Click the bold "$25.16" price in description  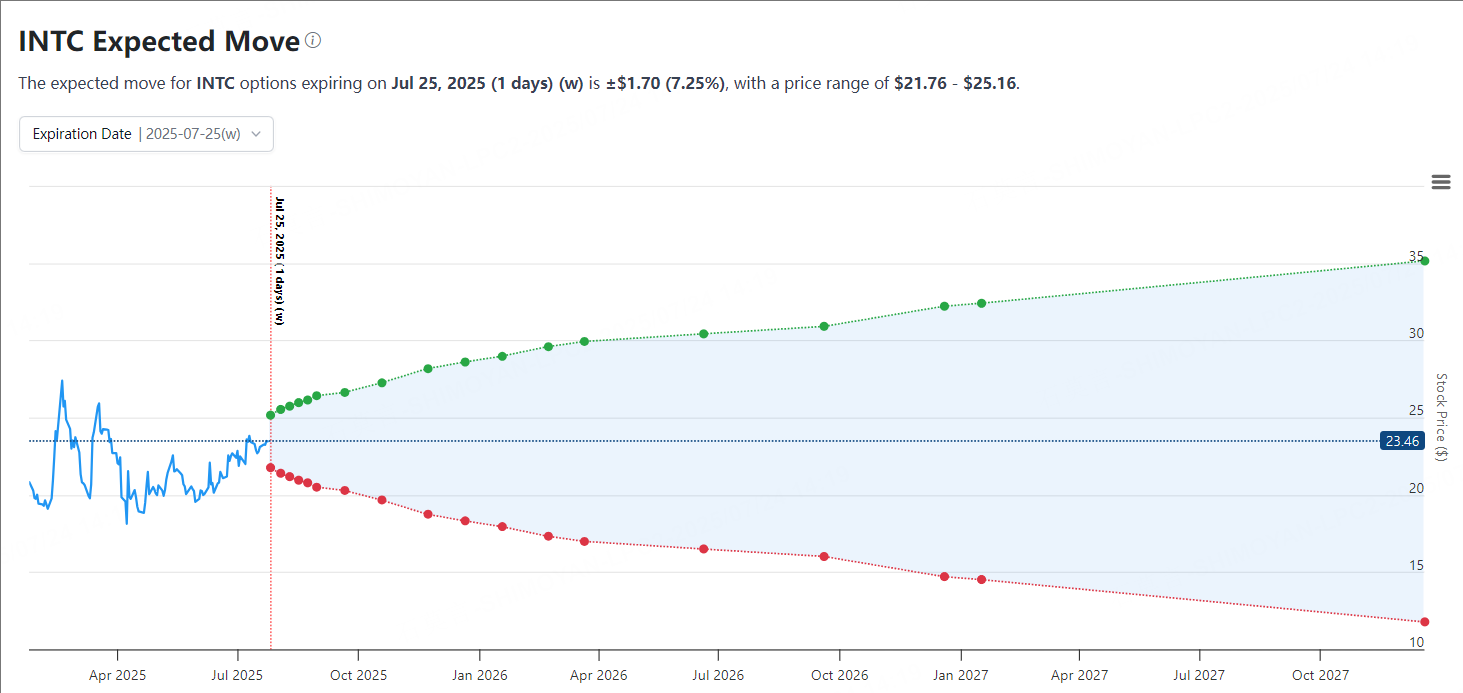point(990,84)
